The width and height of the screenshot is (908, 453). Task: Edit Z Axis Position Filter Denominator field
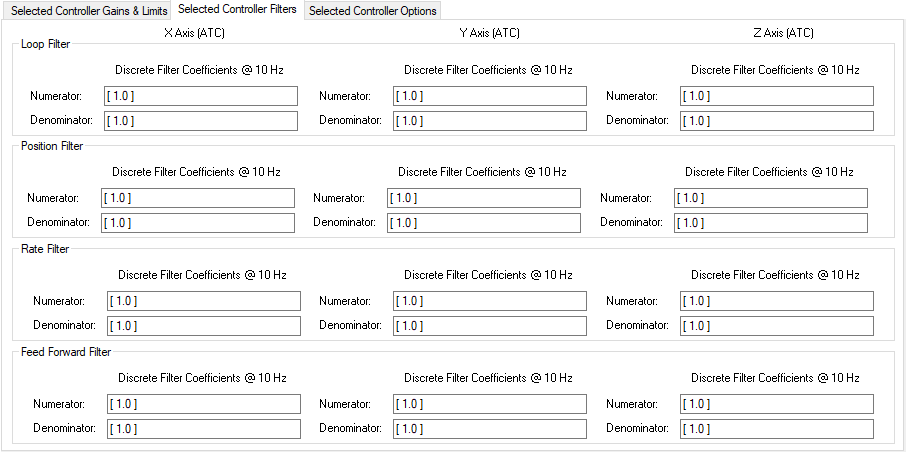pyautogui.click(x=770, y=223)
